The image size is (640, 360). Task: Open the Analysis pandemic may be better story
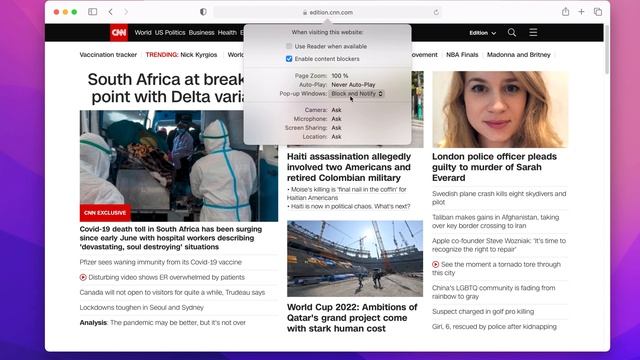(162, 322)
